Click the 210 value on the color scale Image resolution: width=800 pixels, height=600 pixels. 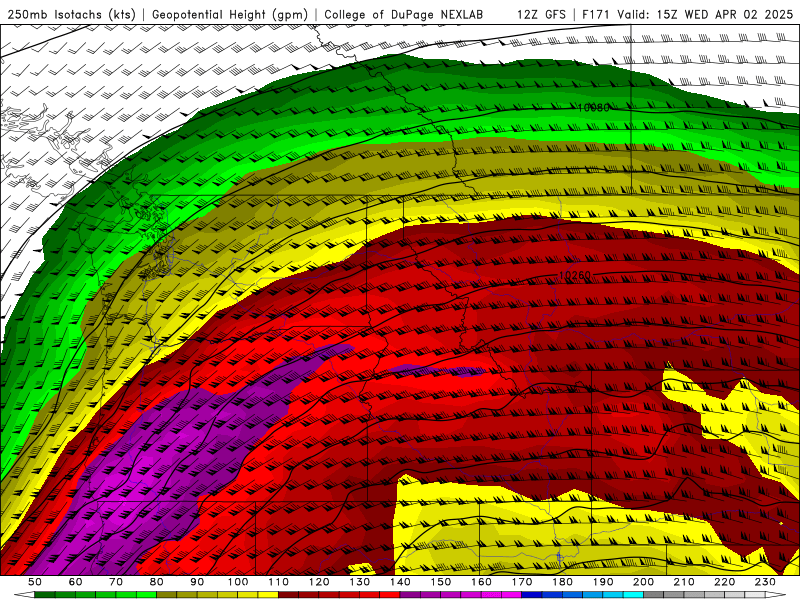(684, 582)
